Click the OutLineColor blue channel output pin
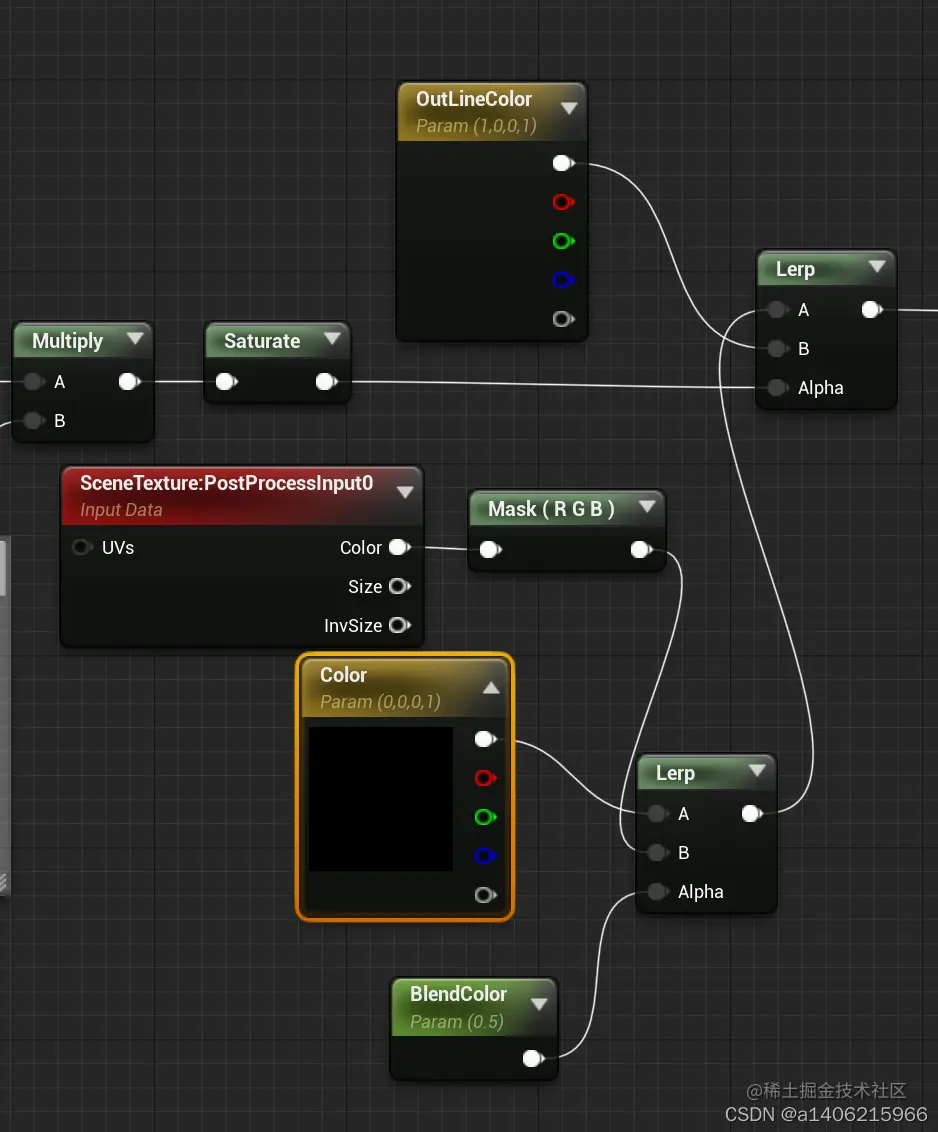The image size is (938, 1132). click(563, 280)
